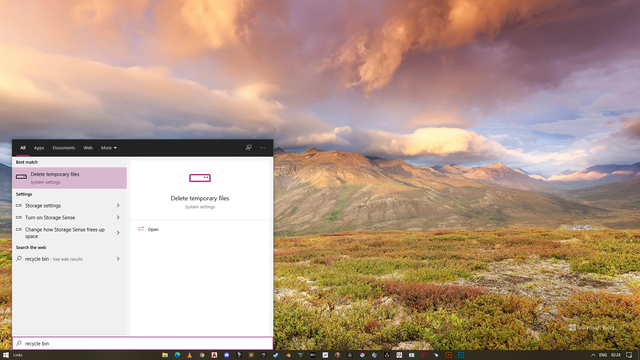
Task: Switch to the All search tab
Action: pos(23,148)
